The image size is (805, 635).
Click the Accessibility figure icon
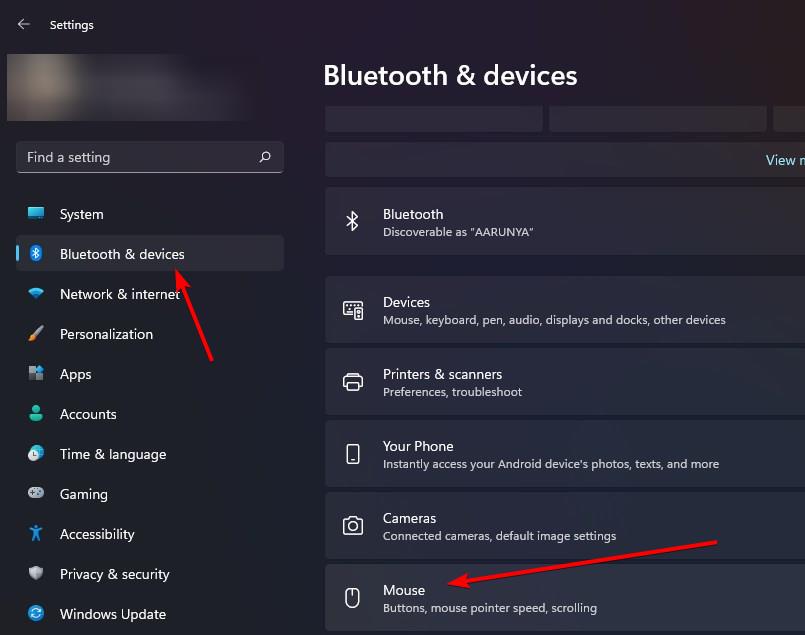tap(36, 534)
